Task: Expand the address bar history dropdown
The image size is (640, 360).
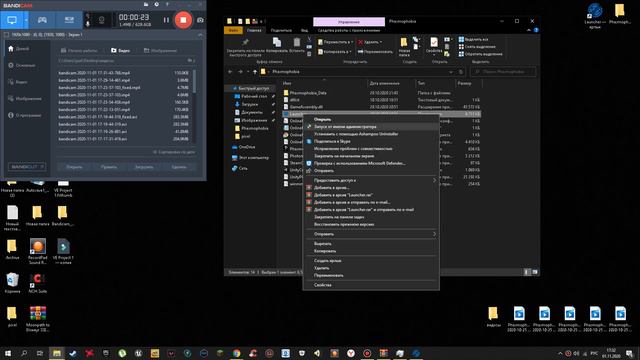Action: point(451,72)
